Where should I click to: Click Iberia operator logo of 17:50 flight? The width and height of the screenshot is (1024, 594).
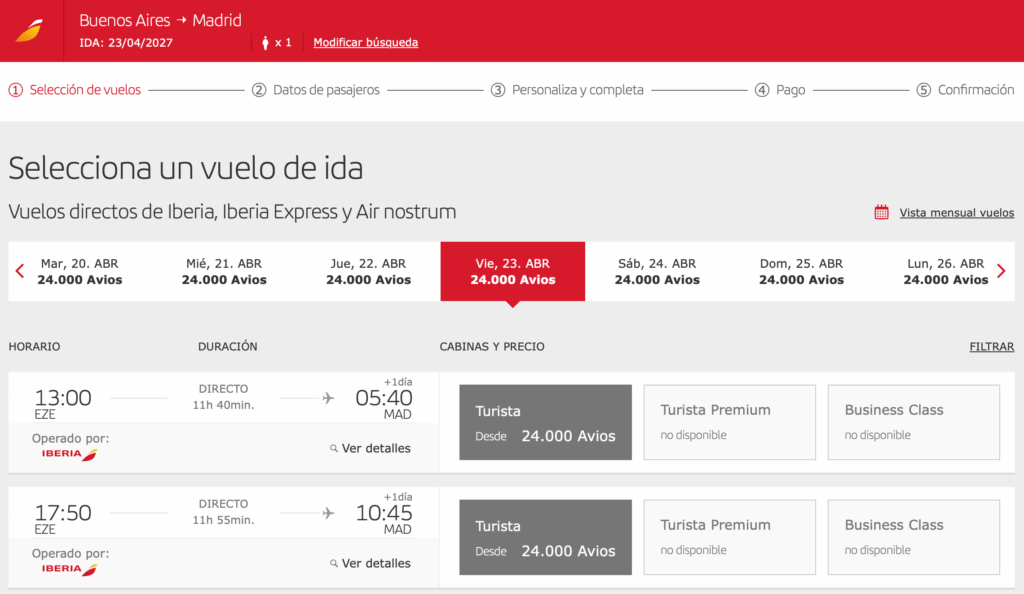69,569
